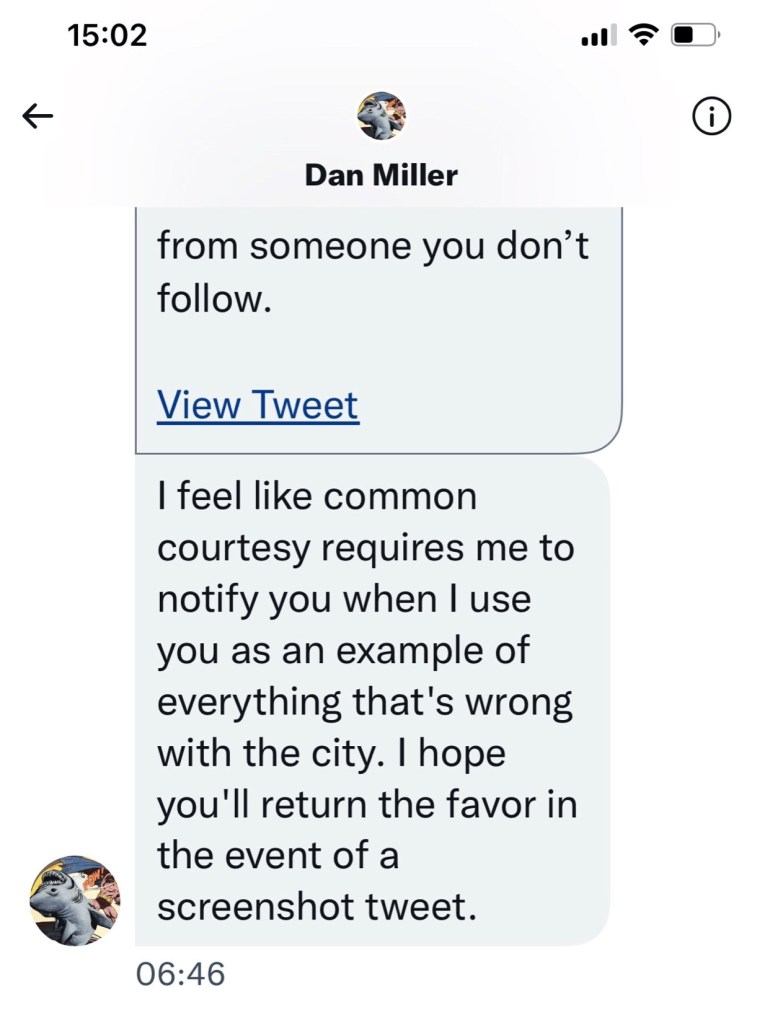Tap the battery indicator in status bar
The height and width of the screenshot is (1023, 770).
coord(695,36)
